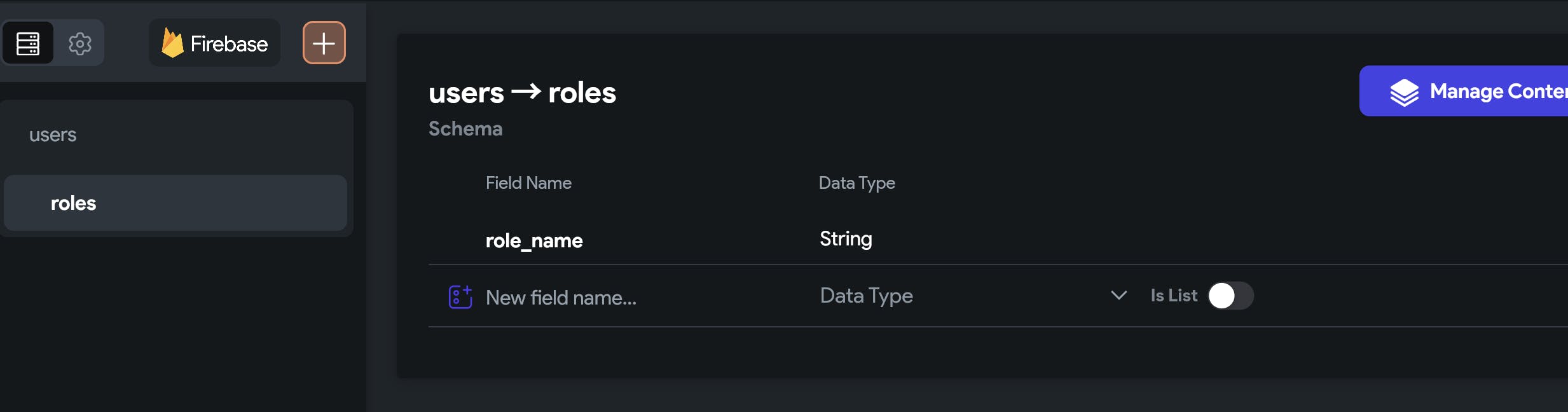
Task: Click the Firebase text label
Action: click(229, 44)
